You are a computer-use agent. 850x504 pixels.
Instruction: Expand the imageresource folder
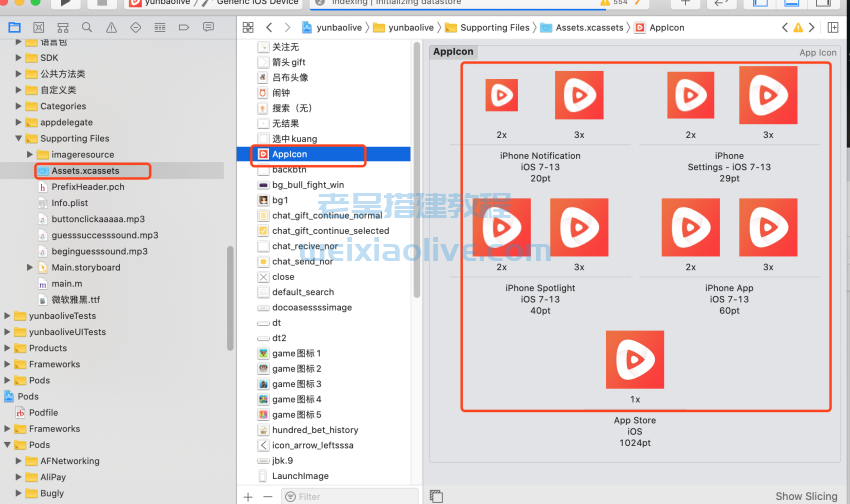30,155
